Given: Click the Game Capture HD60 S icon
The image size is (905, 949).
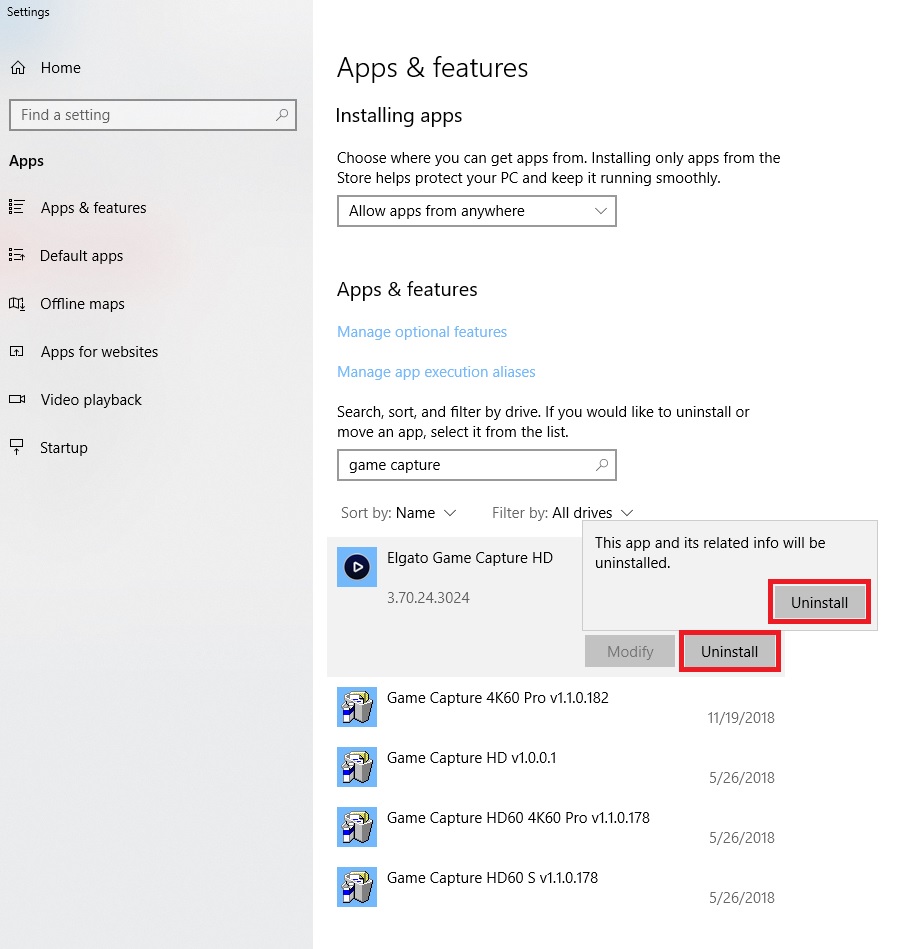Looking at the screenshot, I should coord(357,887).
